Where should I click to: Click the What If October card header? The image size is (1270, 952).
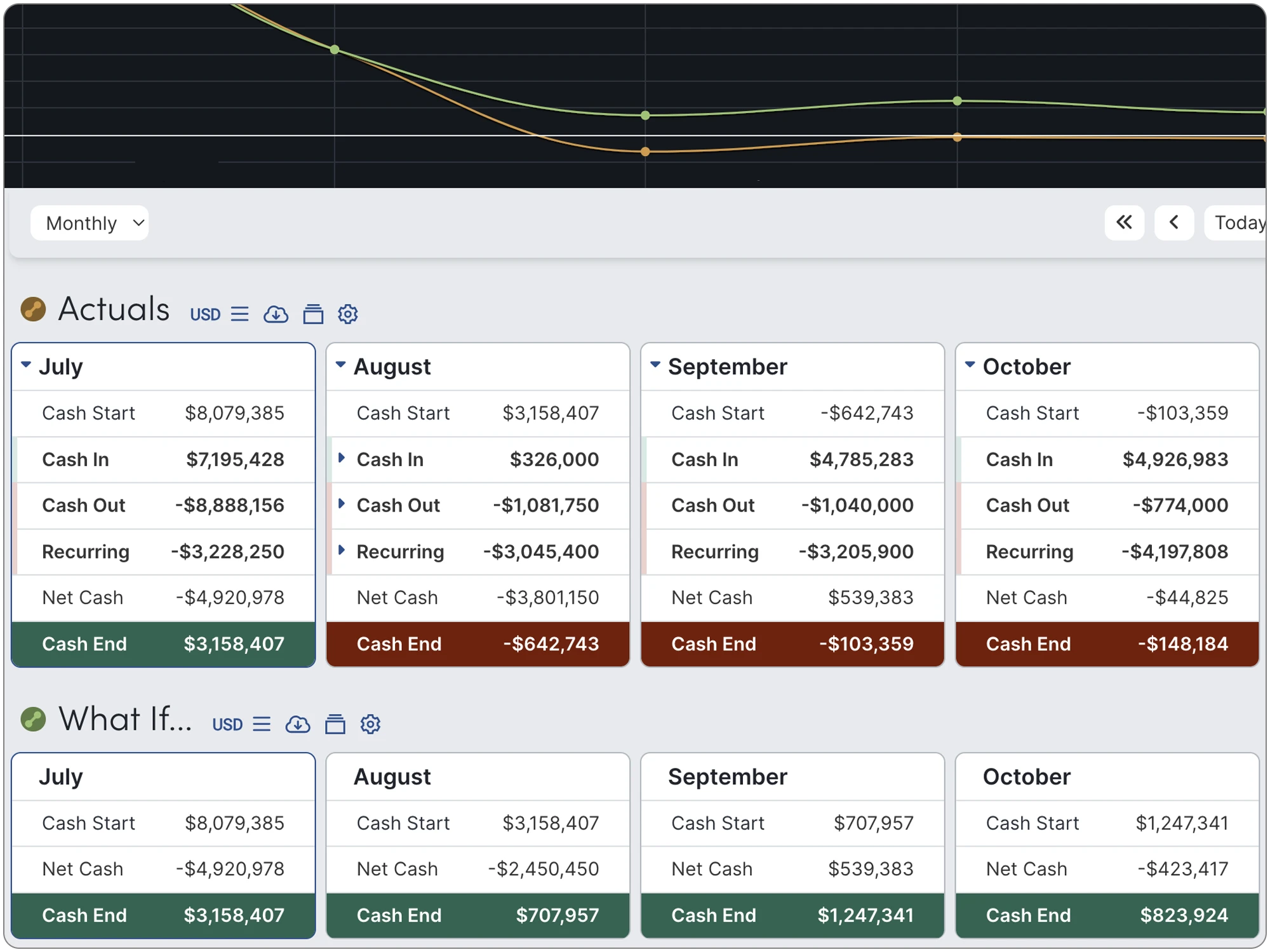(1107, 777)
